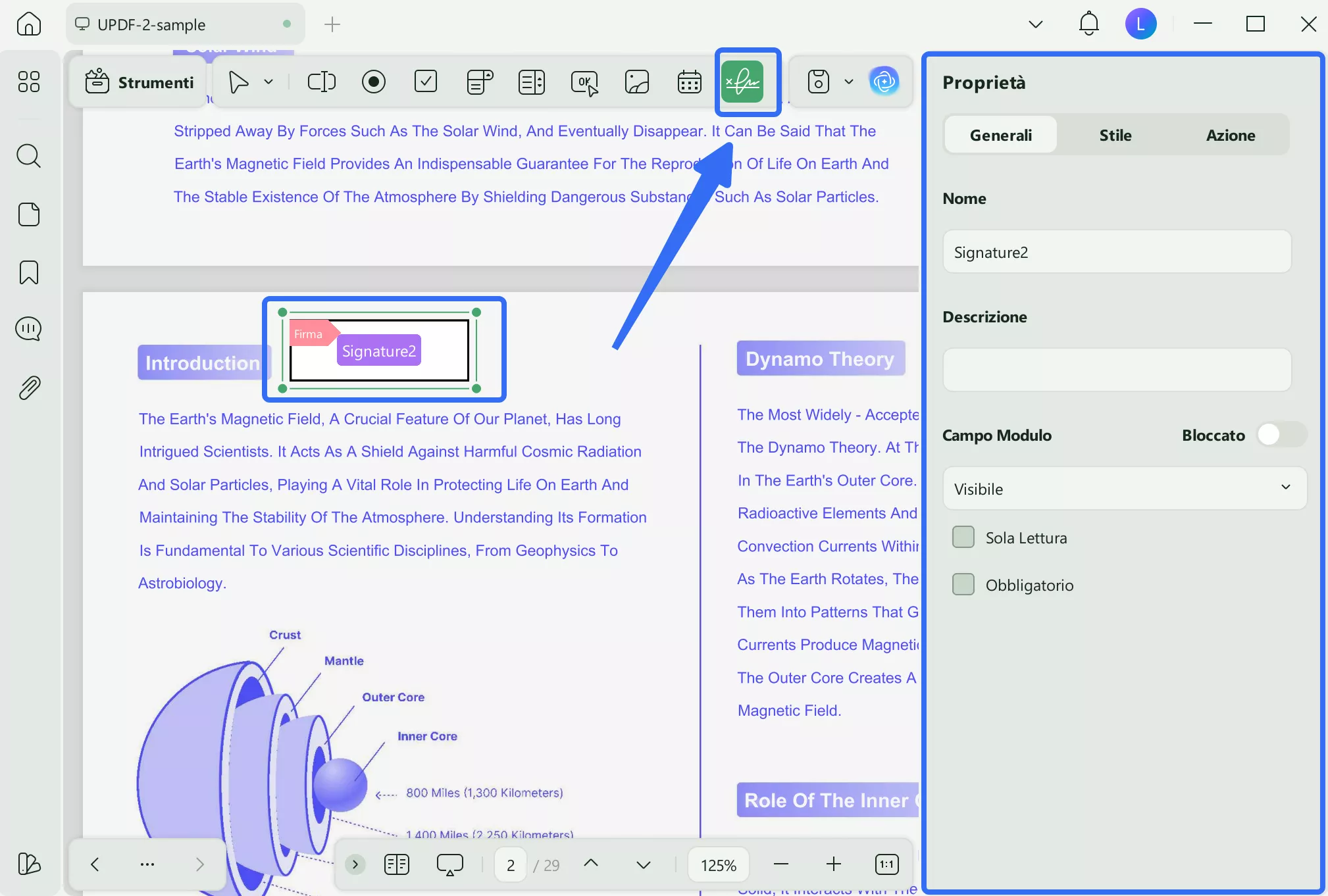The image size is (1328, 896).
Task: Select the image field tool
Action: pyautogui.click(x=636, y=82)
